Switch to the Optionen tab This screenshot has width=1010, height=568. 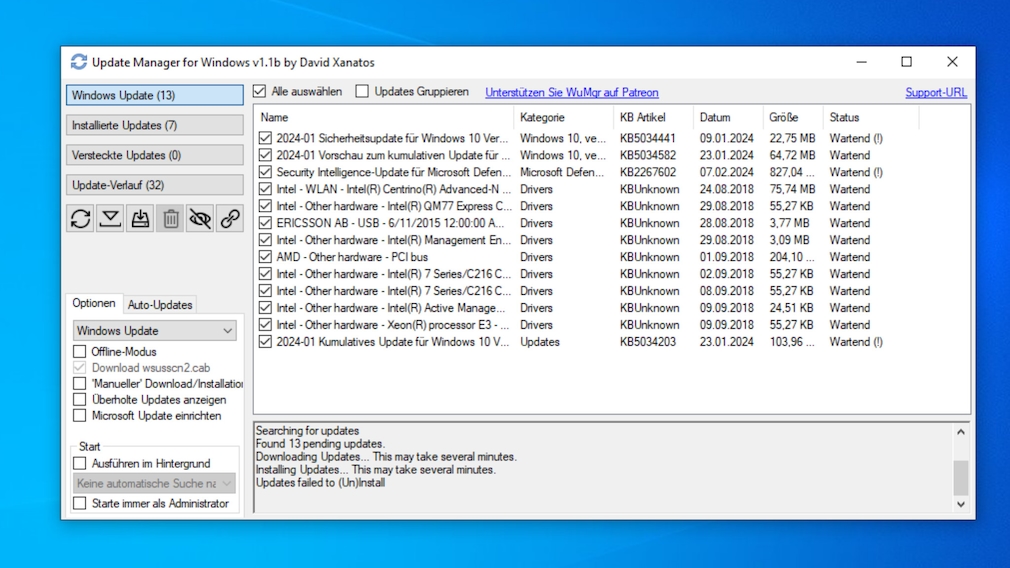pos(94,303)
